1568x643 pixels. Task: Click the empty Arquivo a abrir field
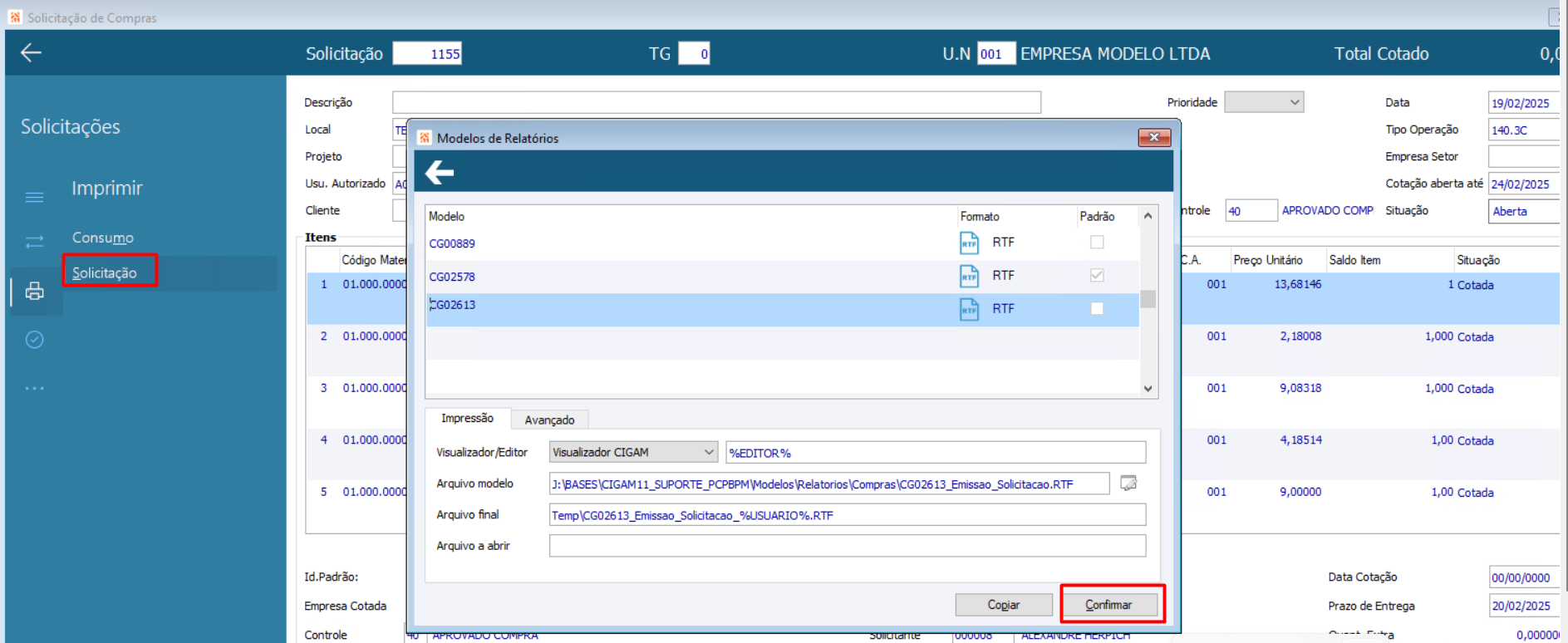pos(848,546)
